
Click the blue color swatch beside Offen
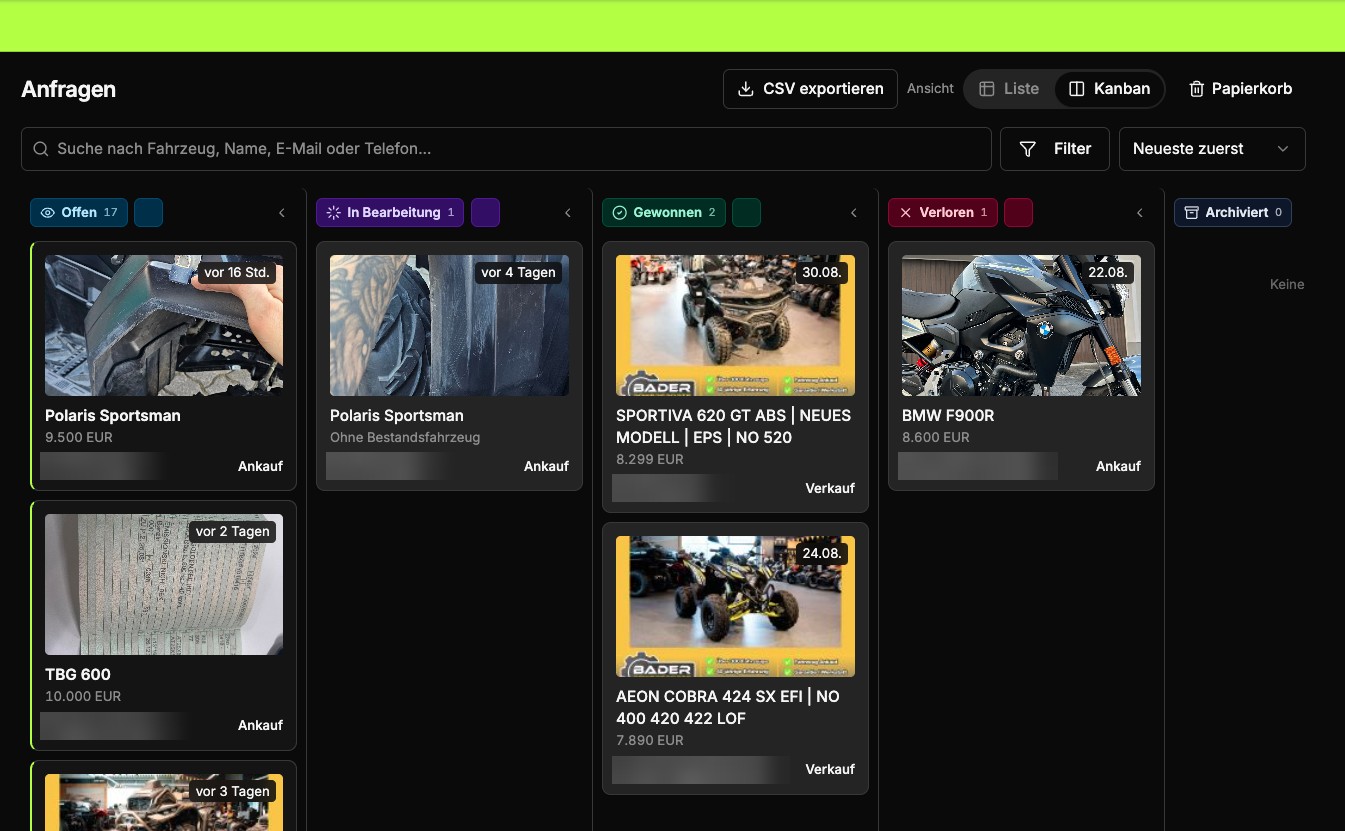tap(148, 213)
